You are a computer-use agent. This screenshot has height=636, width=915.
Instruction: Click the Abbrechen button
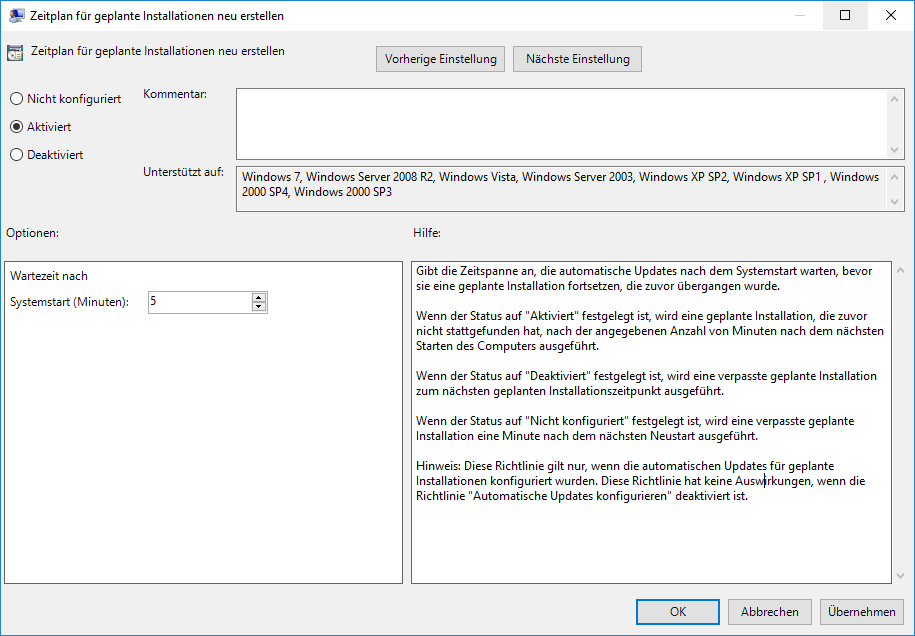click(x=769, y=612)
